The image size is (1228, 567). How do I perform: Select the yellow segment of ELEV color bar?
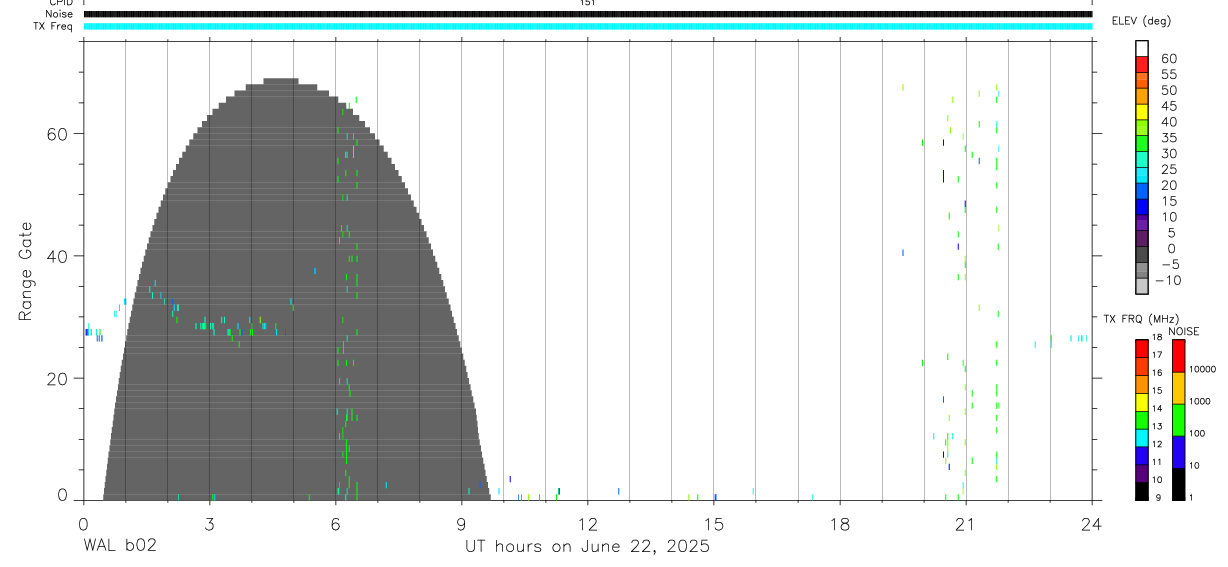pos(1142,113)
